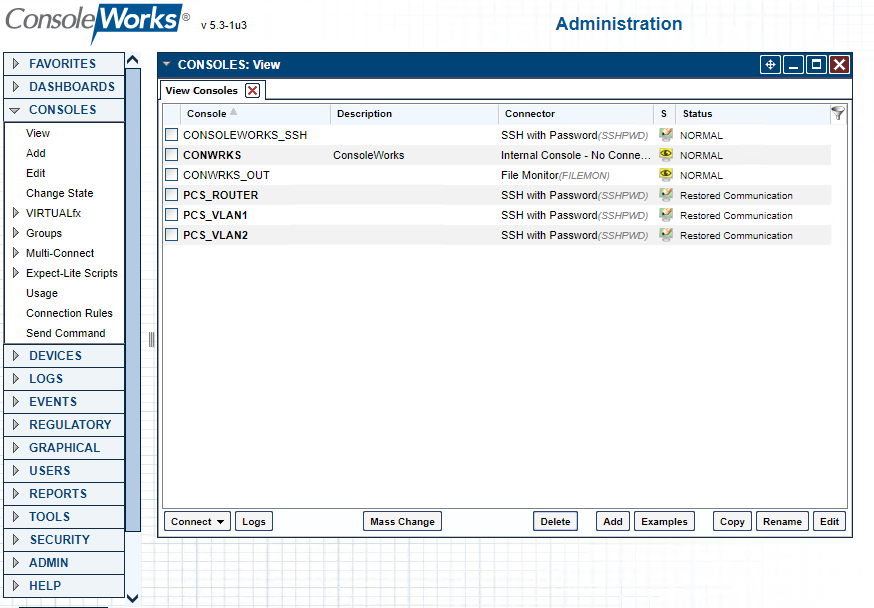Click the Examples button

[664, 522]
